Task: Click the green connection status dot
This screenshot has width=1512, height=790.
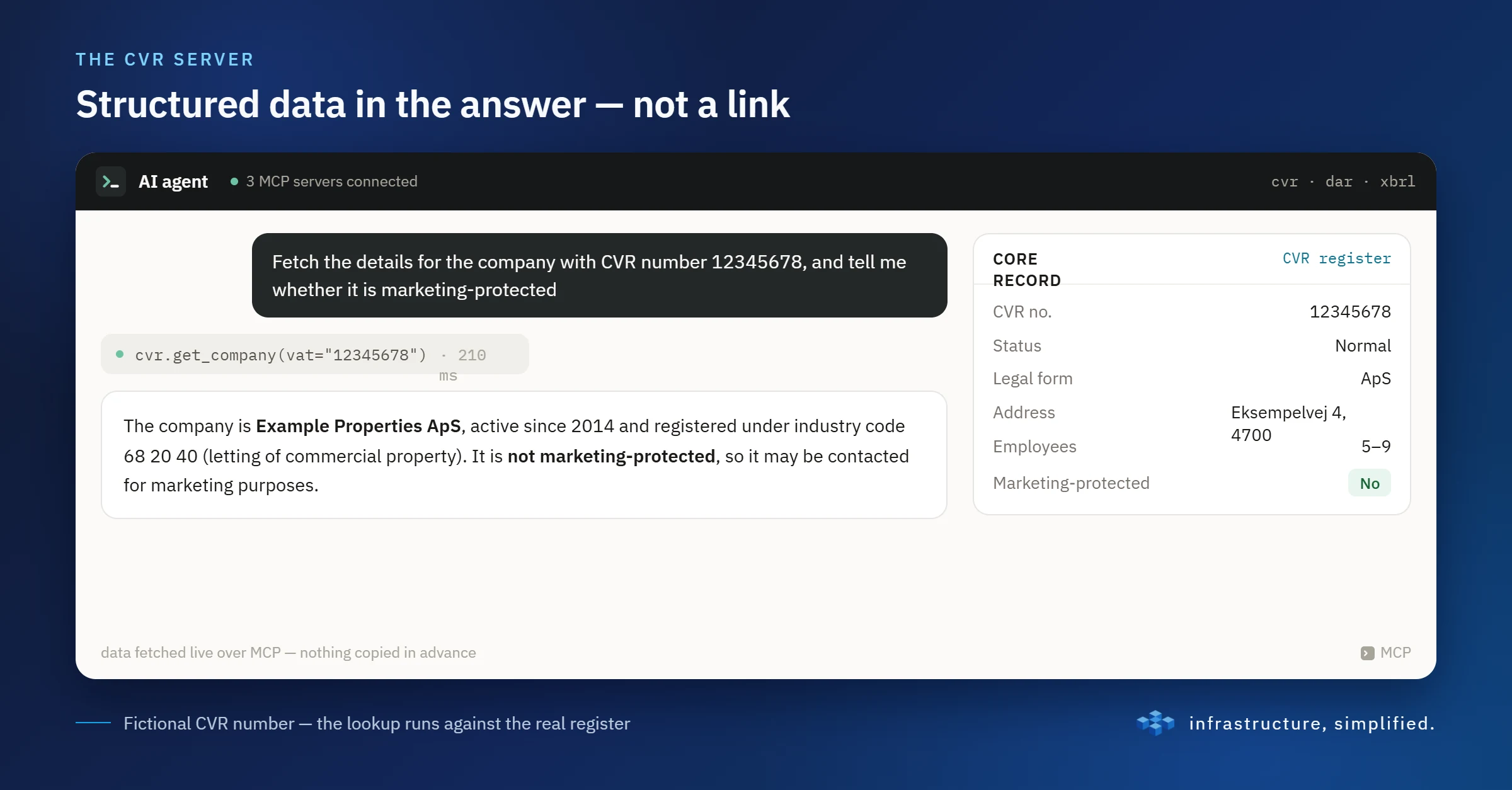Action: [x=234, y=181]
